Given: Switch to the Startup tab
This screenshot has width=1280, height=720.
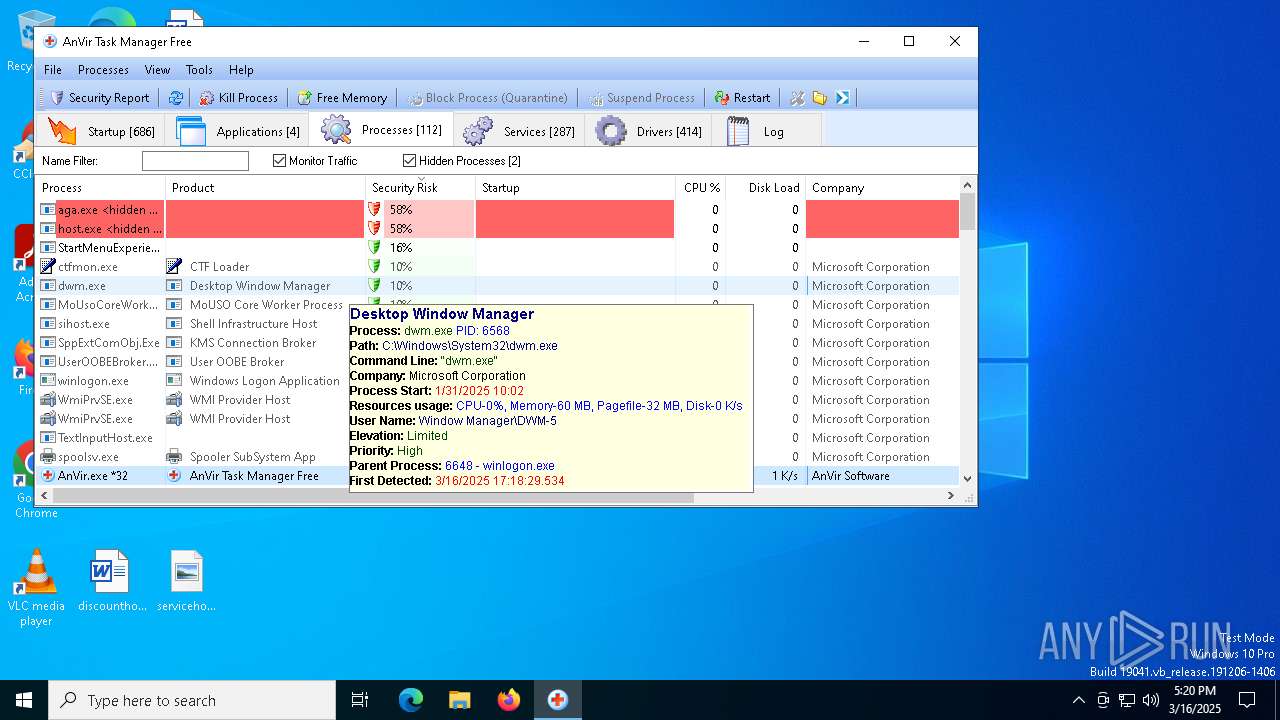Looking at the screenshot, I should (101, 131).
